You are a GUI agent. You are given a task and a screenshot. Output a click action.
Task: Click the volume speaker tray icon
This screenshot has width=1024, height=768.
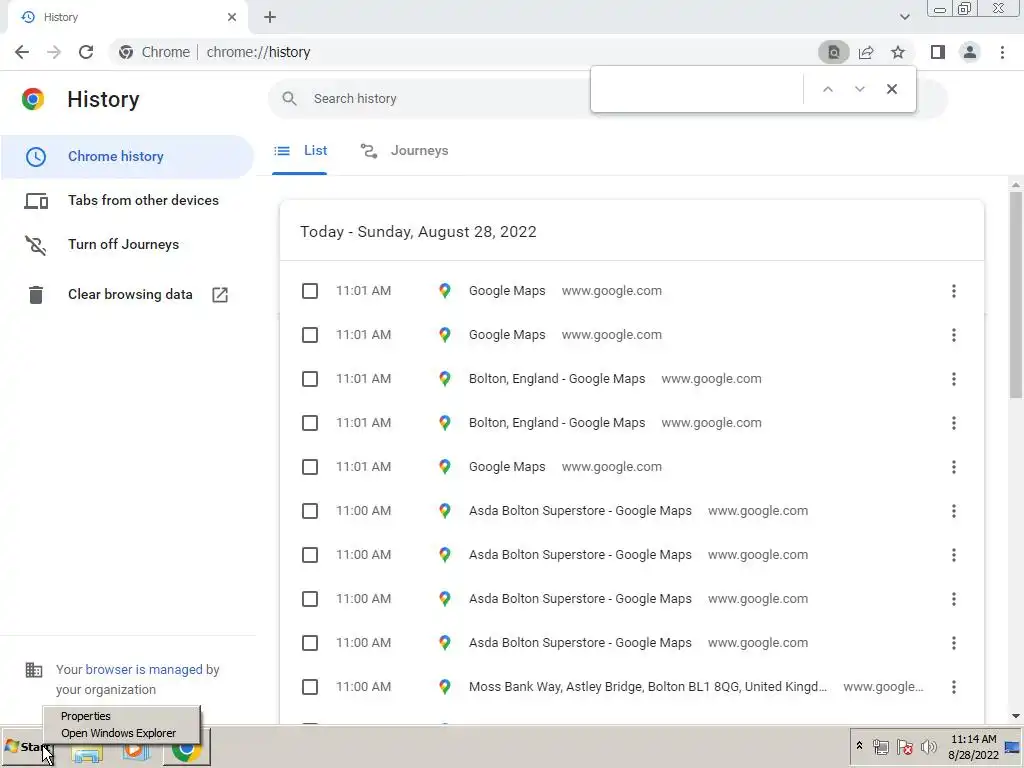928,747
